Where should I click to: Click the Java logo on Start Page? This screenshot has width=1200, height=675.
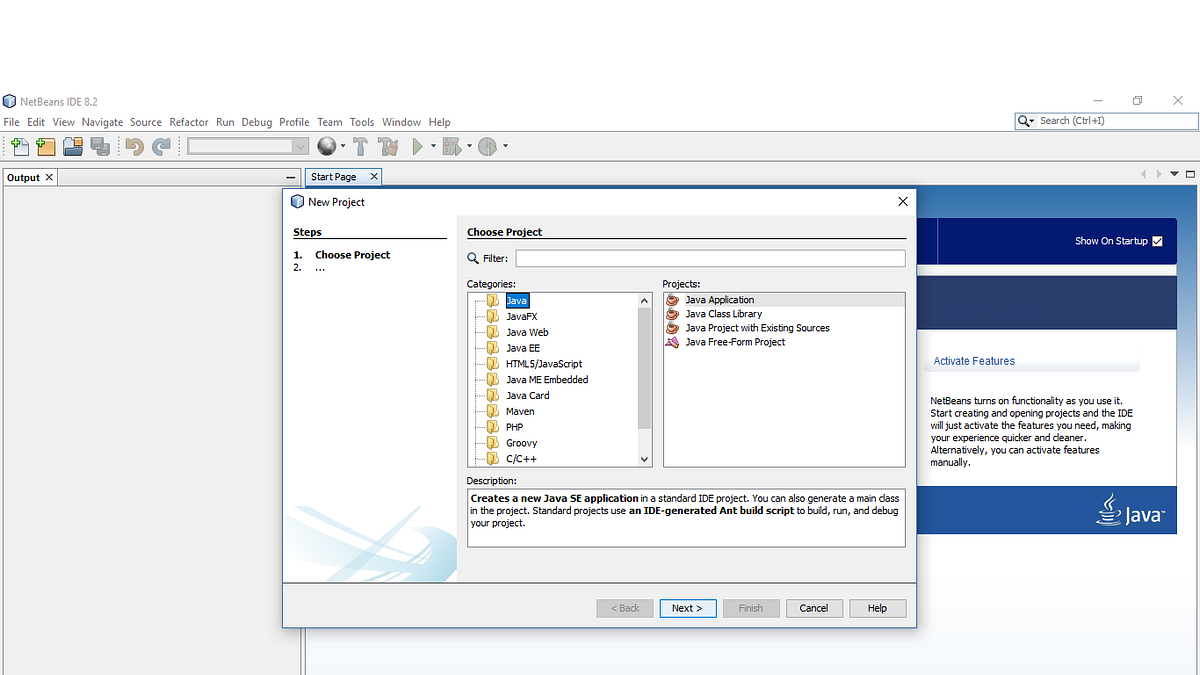[1131, 509]
